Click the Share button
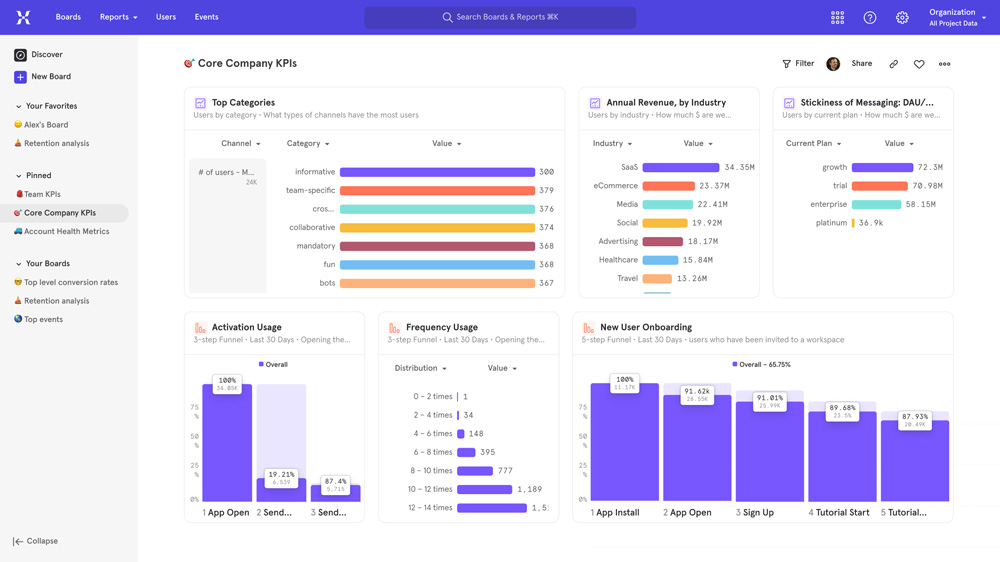 tap(861, 64)
